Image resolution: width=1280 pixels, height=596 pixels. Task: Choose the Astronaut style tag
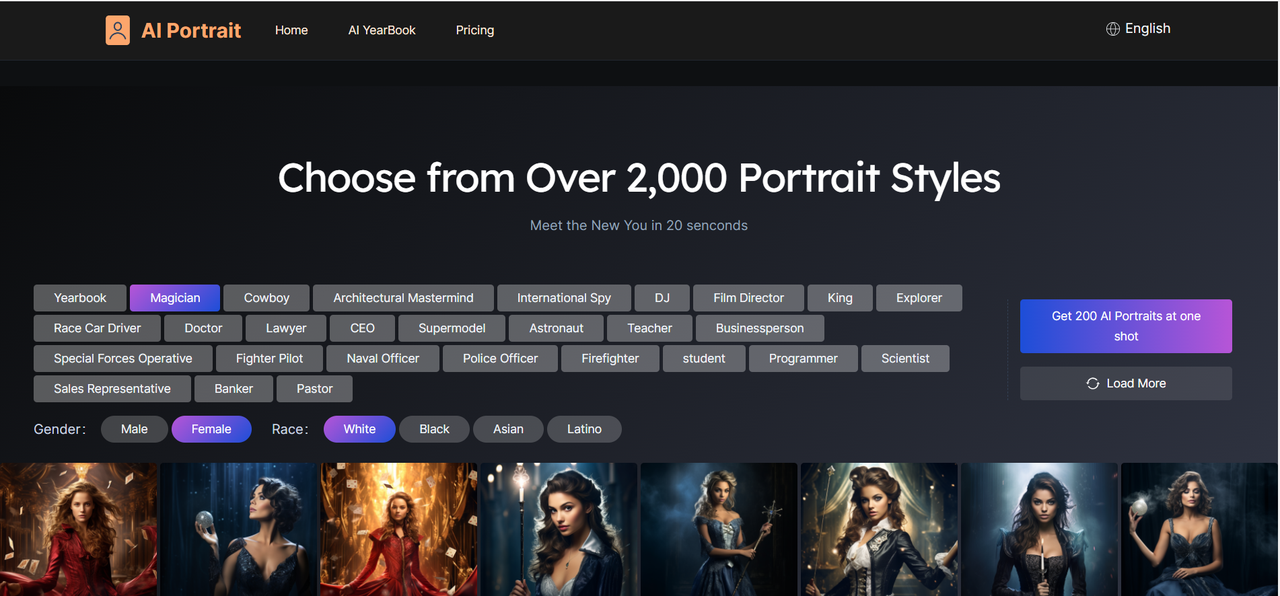click(x=556, y=328)
